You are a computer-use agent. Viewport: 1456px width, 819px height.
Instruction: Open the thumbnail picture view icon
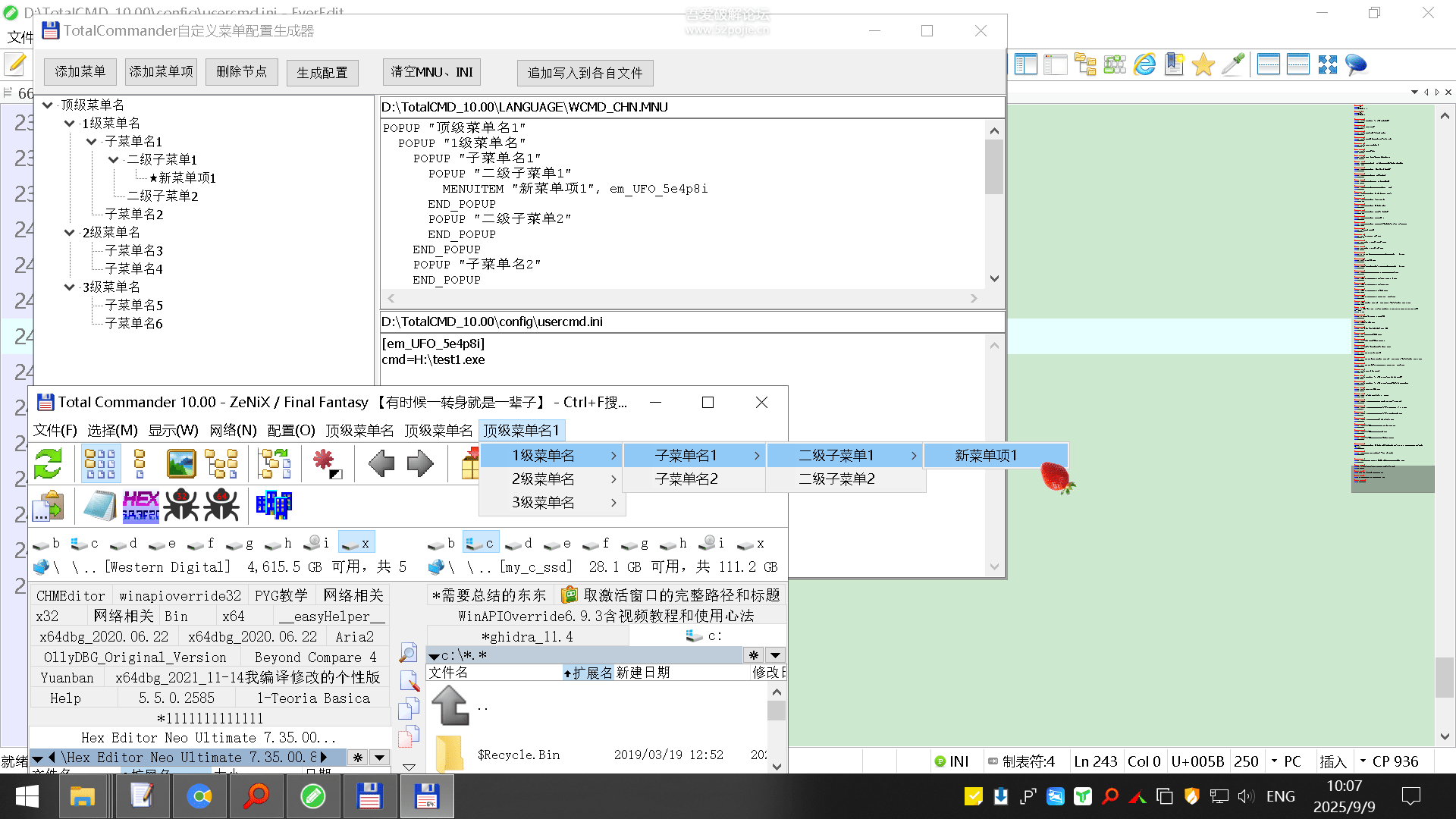tap(180, 463)
